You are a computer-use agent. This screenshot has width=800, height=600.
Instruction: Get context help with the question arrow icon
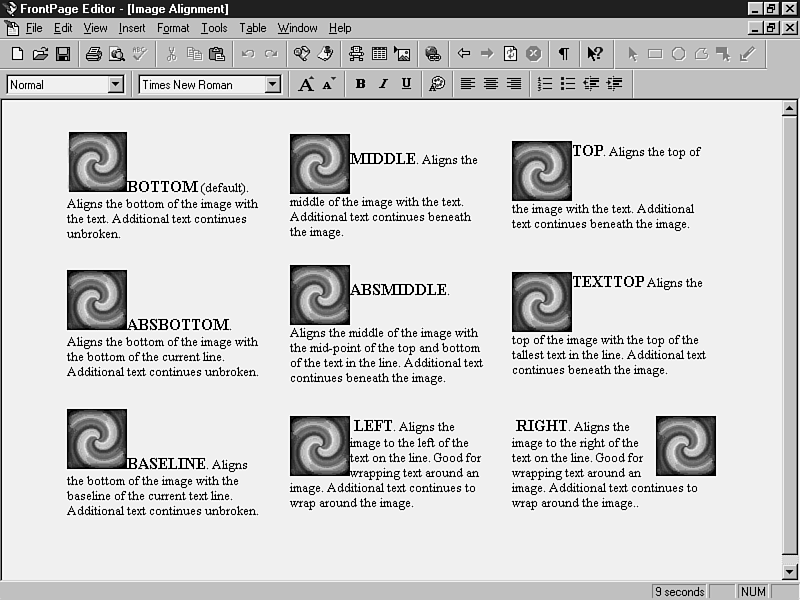point(595,54)
